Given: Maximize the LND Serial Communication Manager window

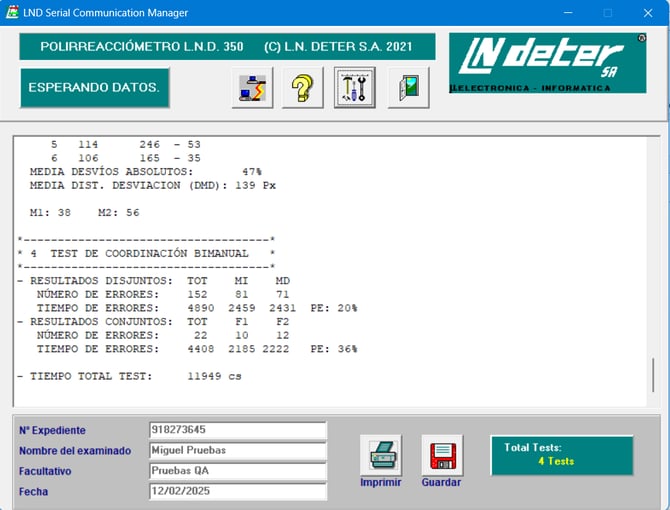Looking at the screenshot, I should click(607, 13).
